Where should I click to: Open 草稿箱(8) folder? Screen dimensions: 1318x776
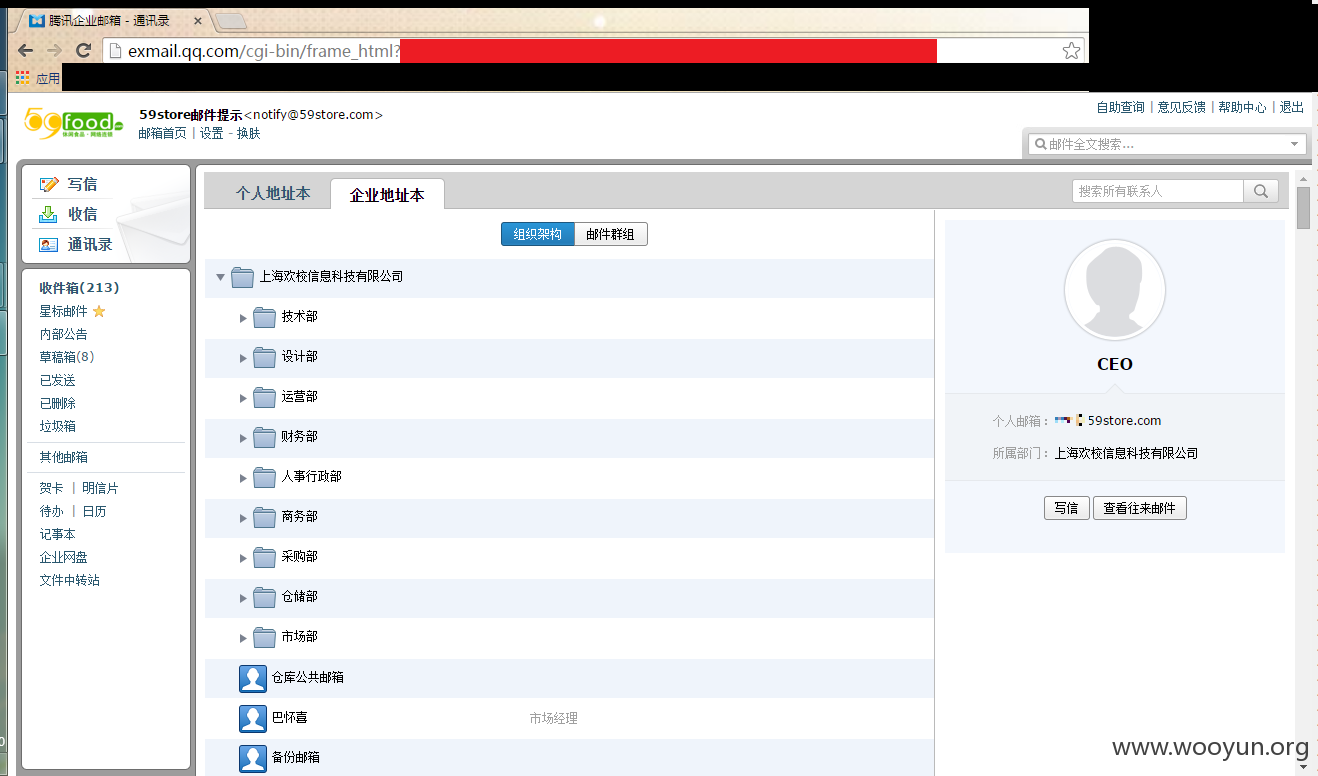[67, 357]
